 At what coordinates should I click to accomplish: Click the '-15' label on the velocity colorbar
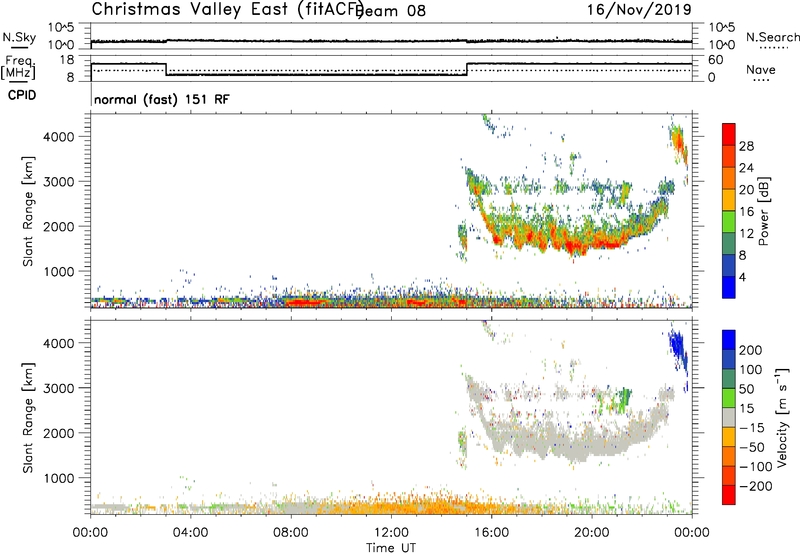pos(751,427)
